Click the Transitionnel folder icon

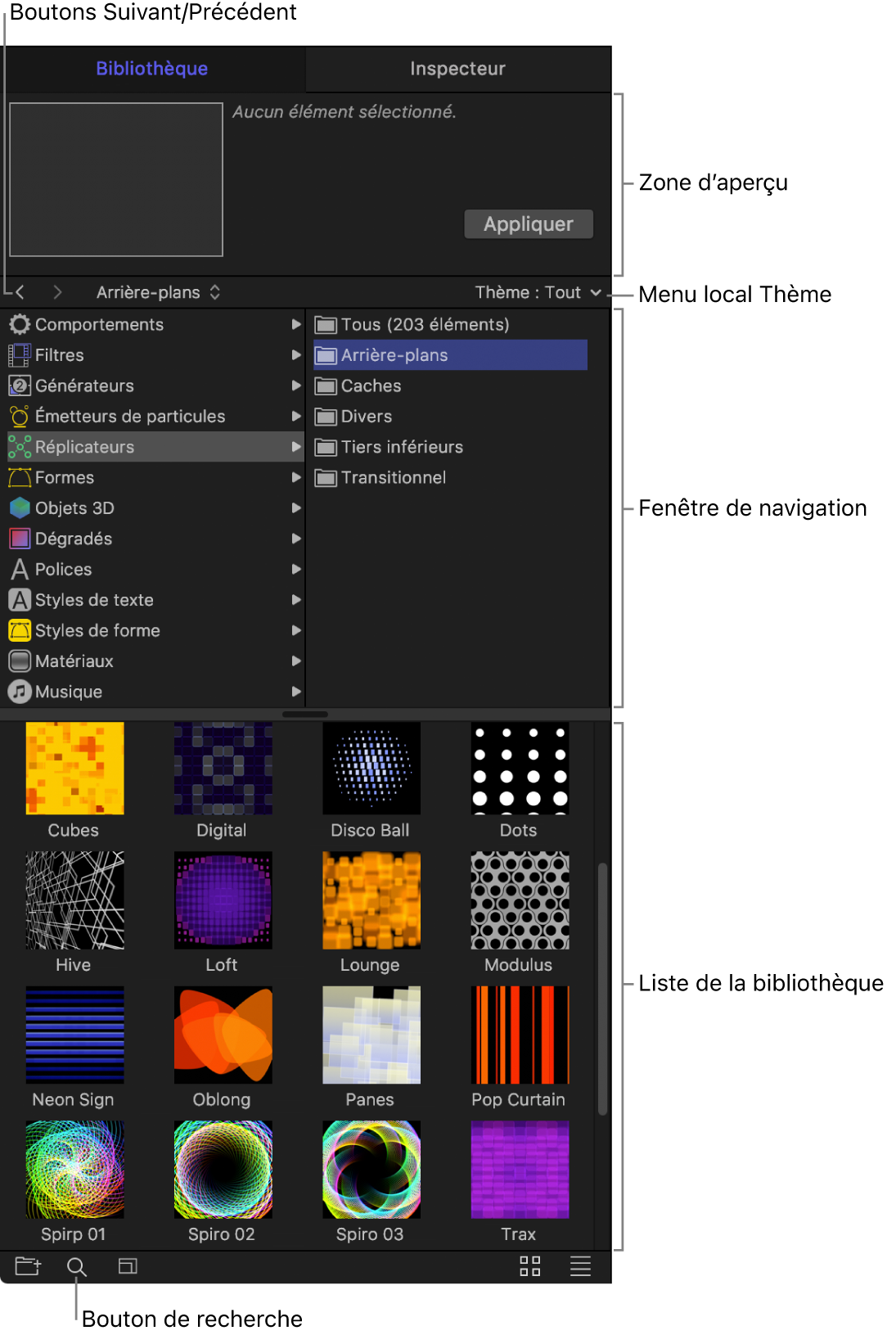326,478
